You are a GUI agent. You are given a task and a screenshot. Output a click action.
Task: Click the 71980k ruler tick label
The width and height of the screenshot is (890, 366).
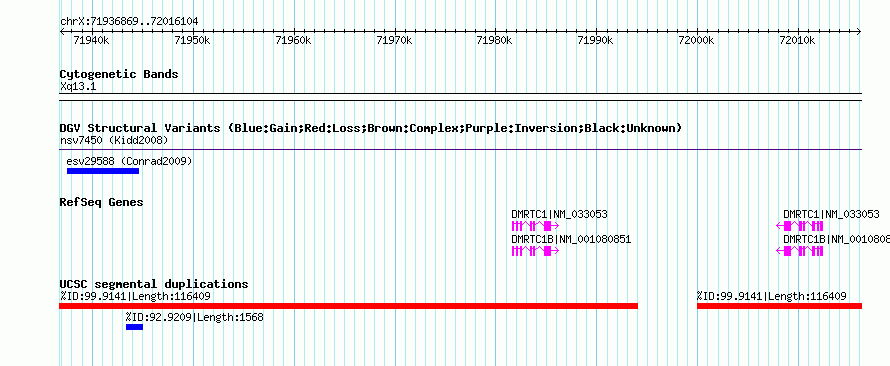[494, 40]
